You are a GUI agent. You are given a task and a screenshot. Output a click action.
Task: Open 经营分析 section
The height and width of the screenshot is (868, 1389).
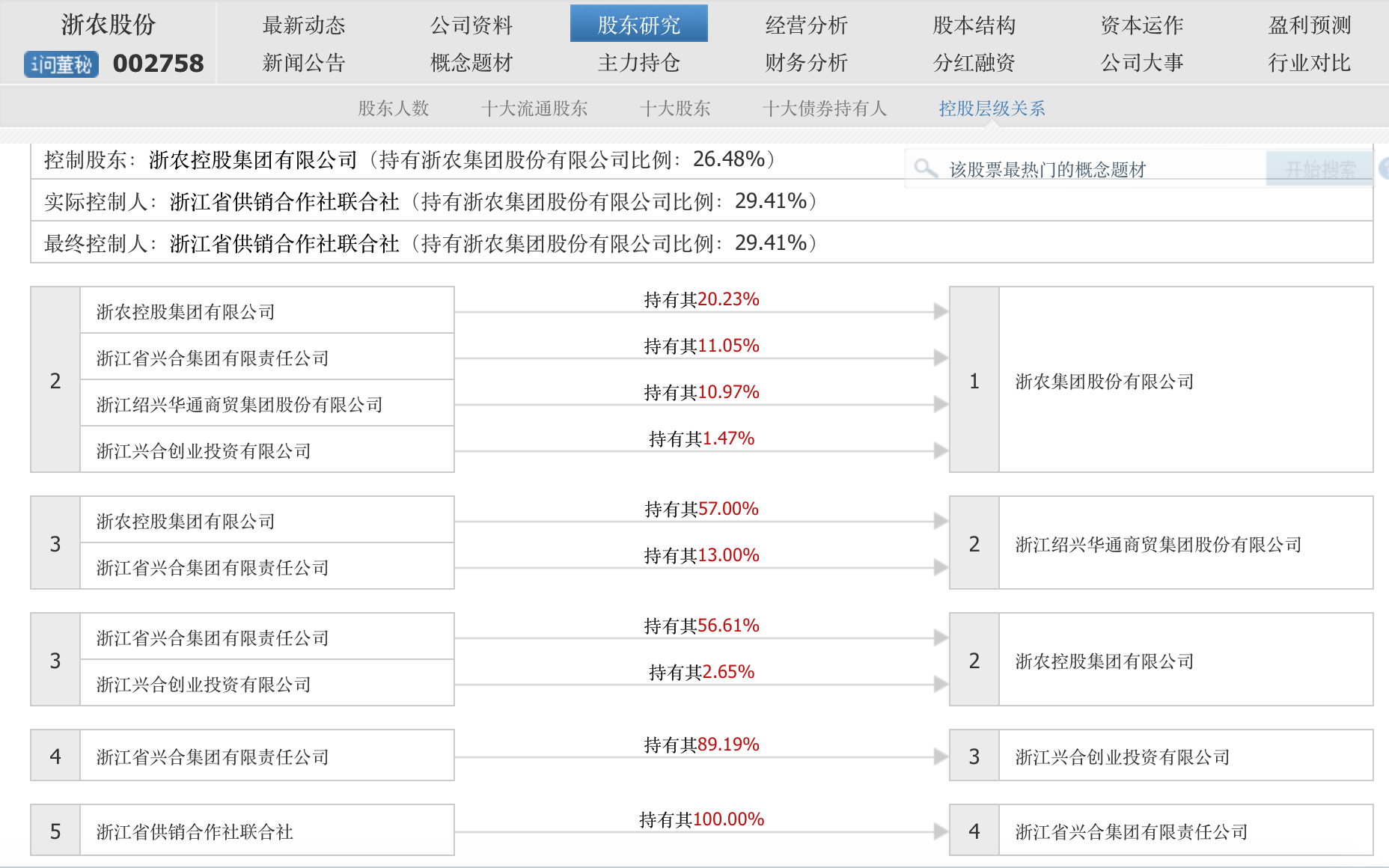(x=806, y=25)
